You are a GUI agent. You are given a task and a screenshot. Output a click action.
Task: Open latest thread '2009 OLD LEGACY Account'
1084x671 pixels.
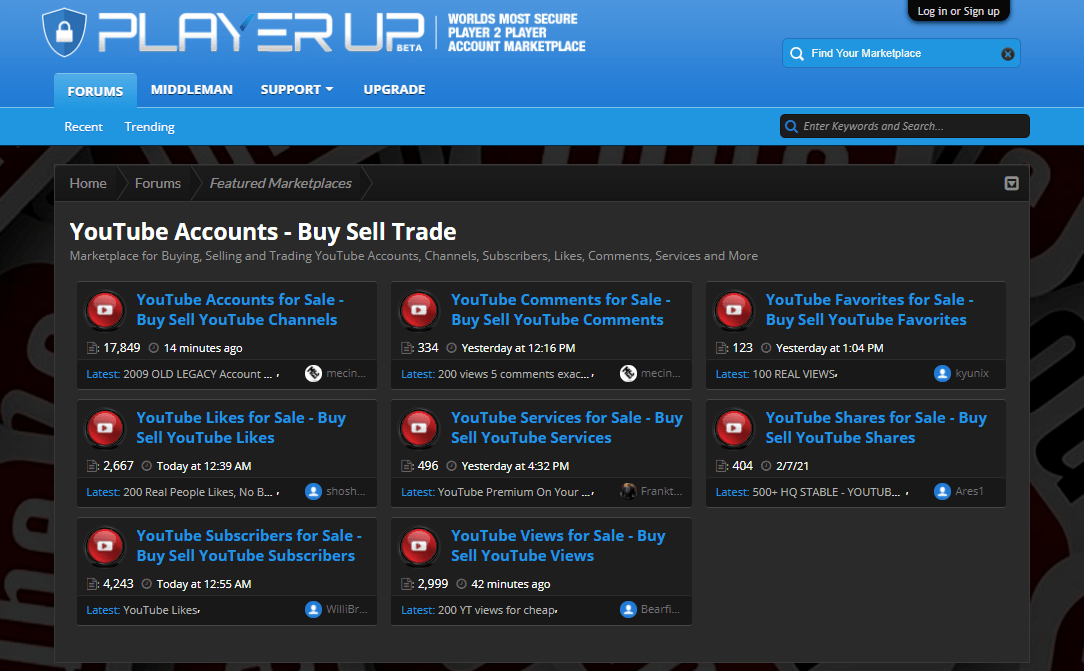tap(198, 374)
